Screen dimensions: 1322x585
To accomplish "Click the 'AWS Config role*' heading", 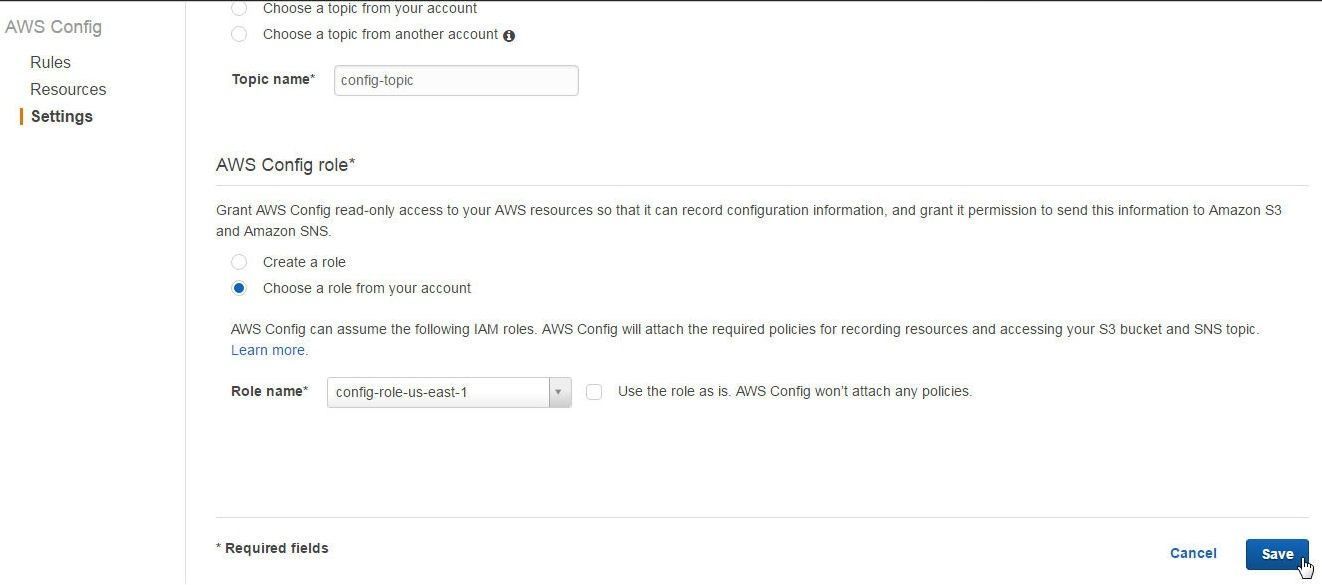I will (286, 164).
